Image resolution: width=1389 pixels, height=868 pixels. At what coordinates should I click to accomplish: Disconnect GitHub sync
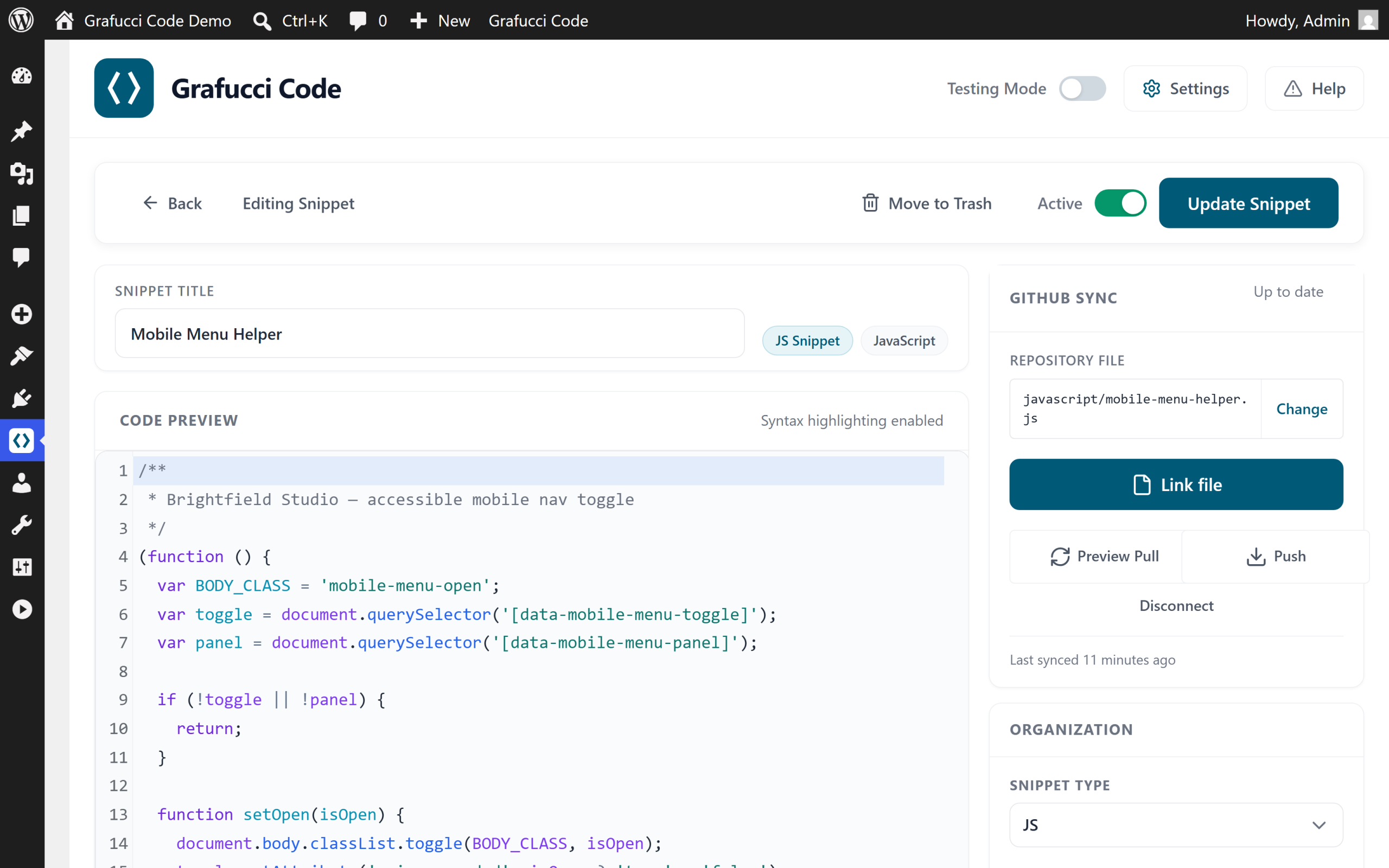coord(1176,605)
